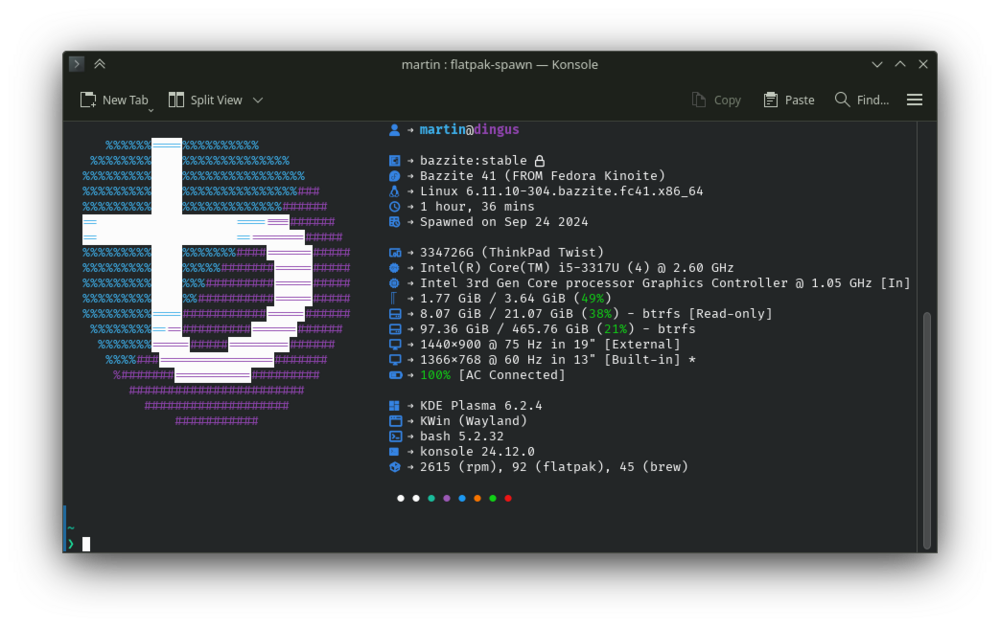Click the calendar icon beside Spawned on
The width and height of the screenshot is (1000, 627).
(x=395, y=222)
